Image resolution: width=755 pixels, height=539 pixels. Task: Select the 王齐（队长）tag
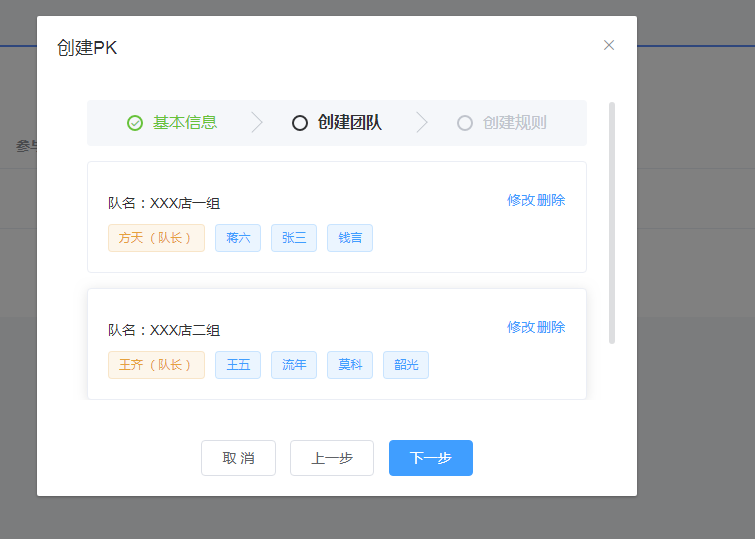pos(156,365)
